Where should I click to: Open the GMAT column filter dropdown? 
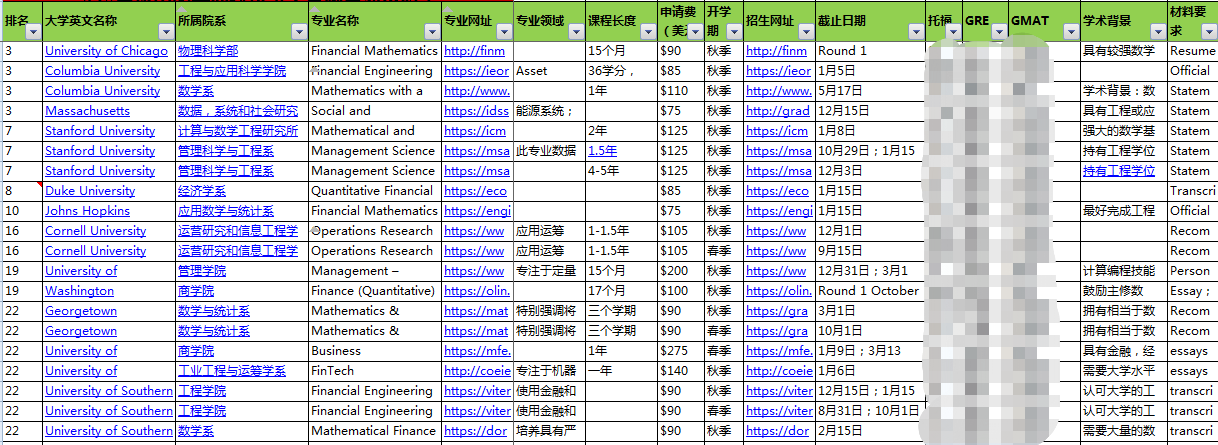pos(1070,33)
